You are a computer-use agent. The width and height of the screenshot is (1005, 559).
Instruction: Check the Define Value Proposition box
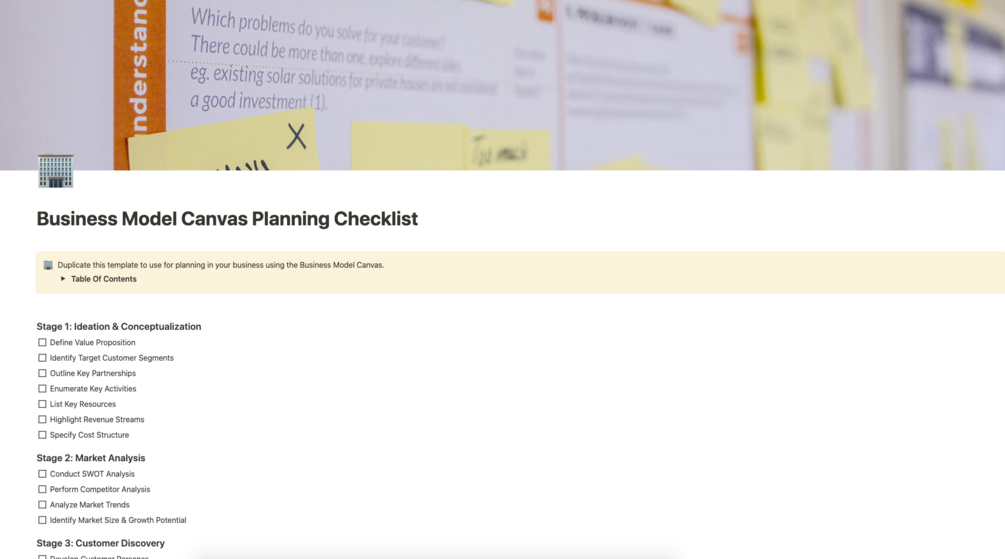click(42, 343)
